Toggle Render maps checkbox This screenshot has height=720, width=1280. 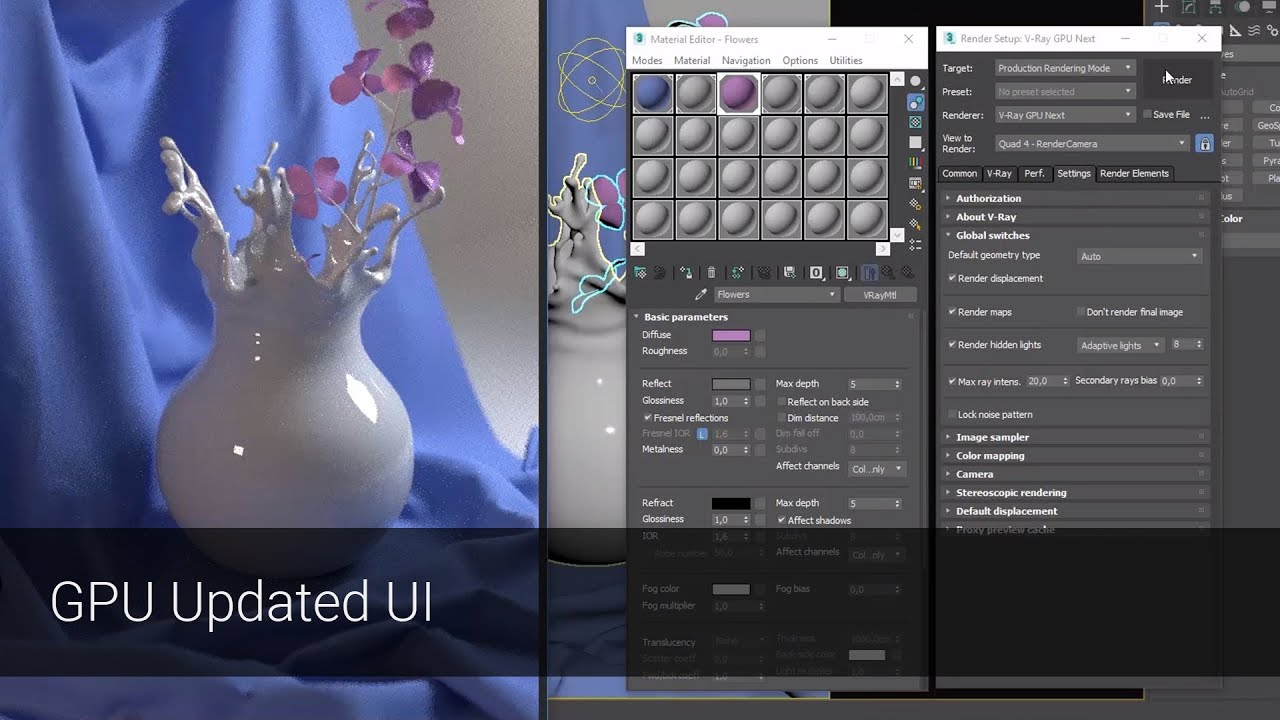tap(952, 312)
